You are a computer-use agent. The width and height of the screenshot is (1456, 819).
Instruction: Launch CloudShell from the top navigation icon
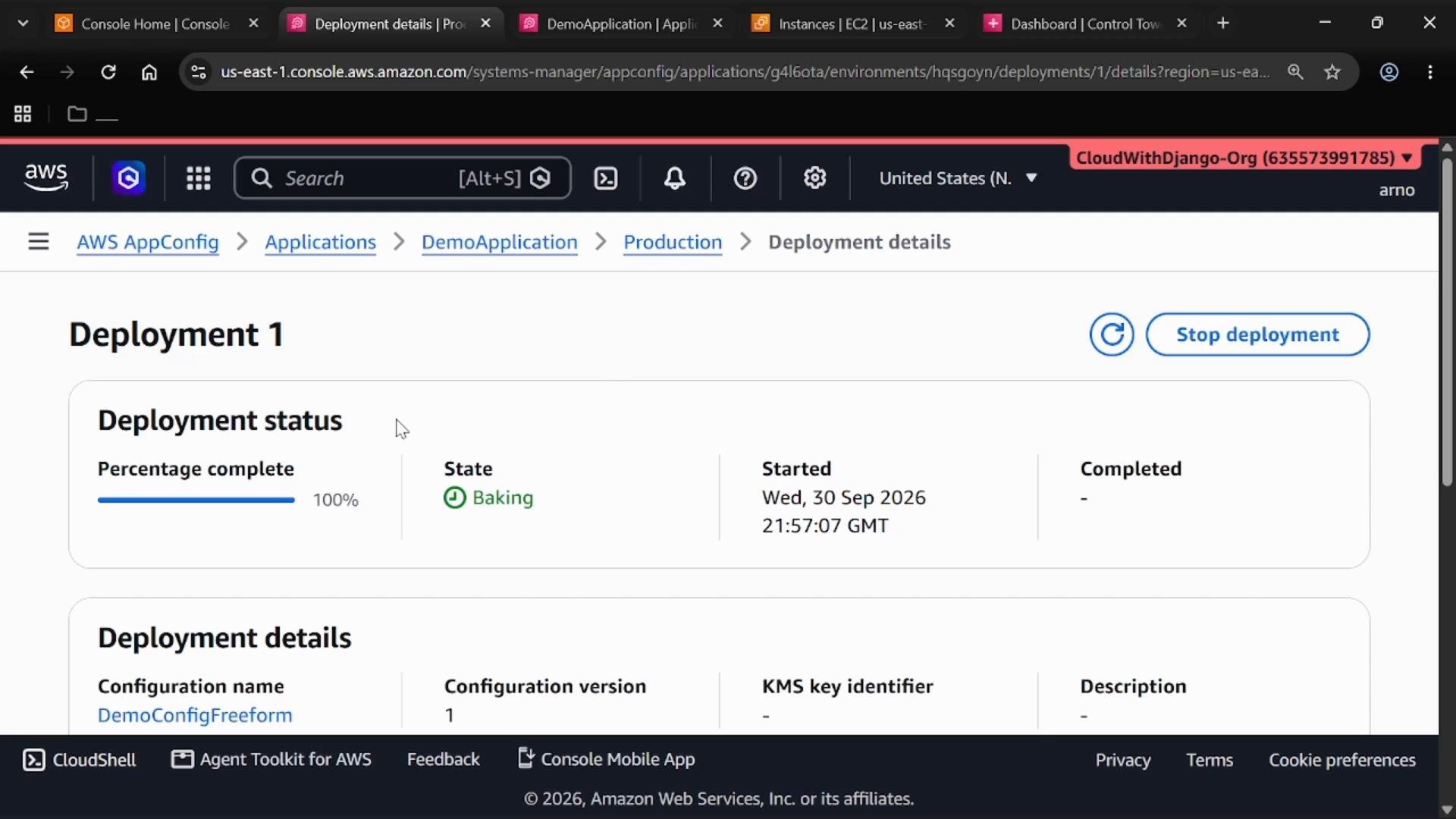coord(606,178)
